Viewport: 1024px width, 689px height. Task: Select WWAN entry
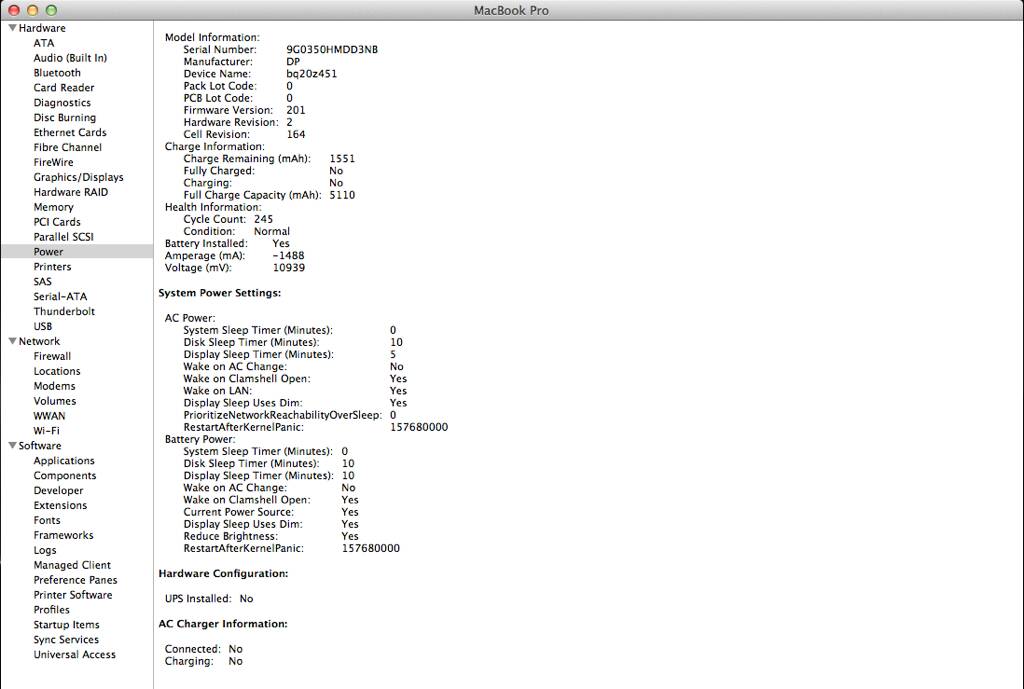[x=49, y=416]
